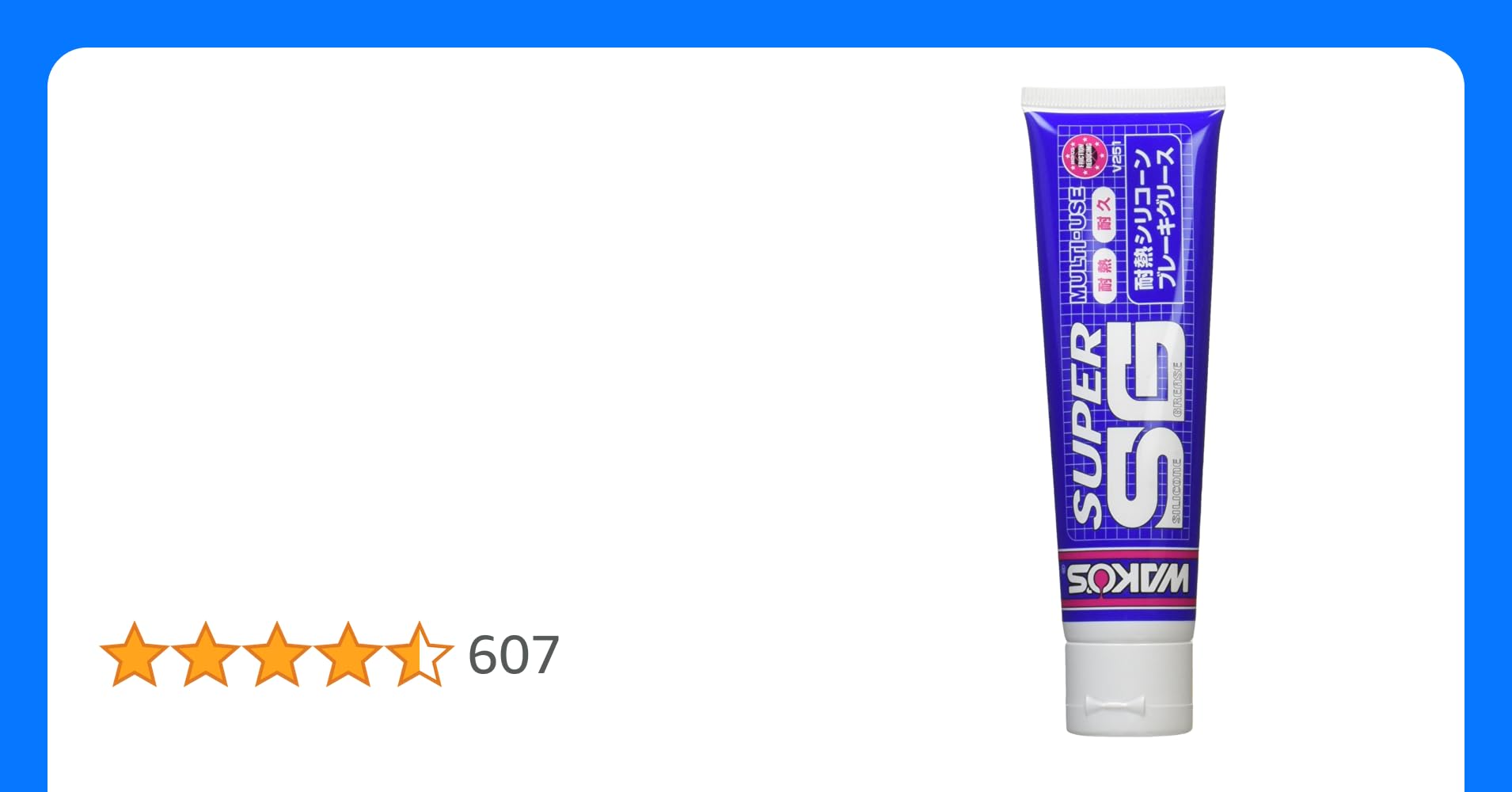The height and width of the screenshot is (792, 1512).
Task: Click the Japanese 耐熱シリコーン product name box
Action: [1154, 219]
